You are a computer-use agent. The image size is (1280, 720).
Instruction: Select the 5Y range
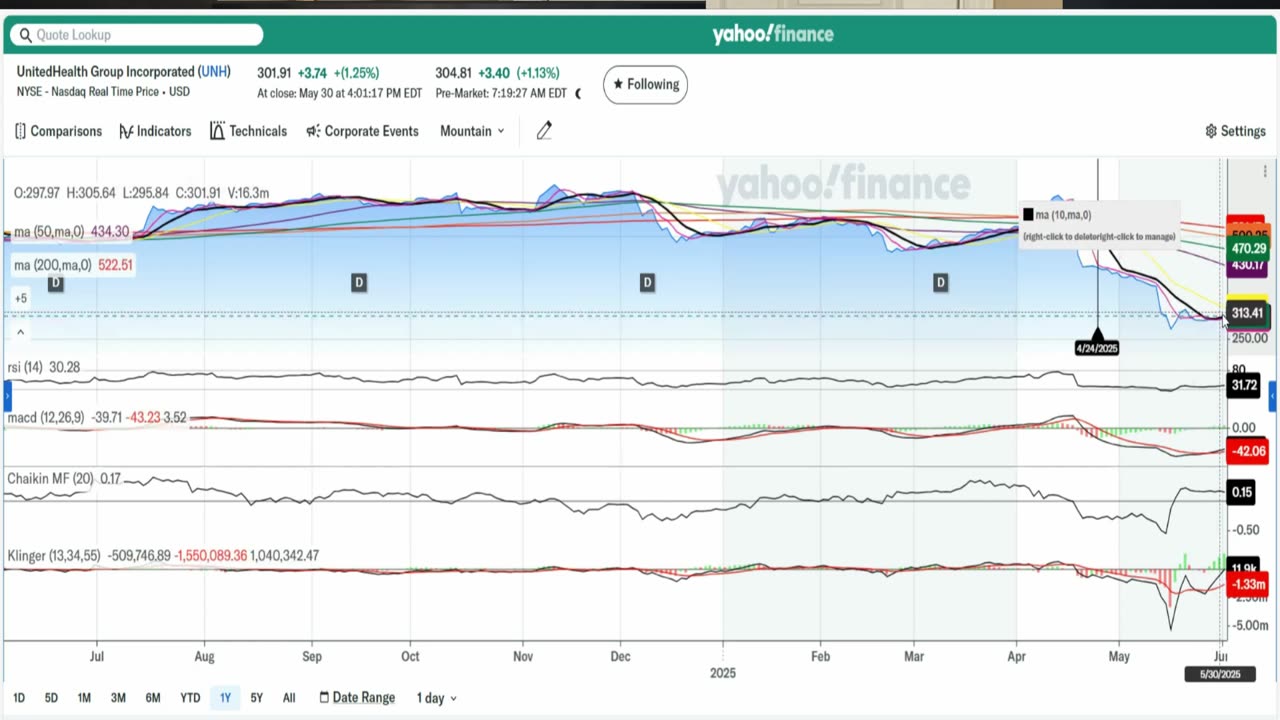click(257, 698)
